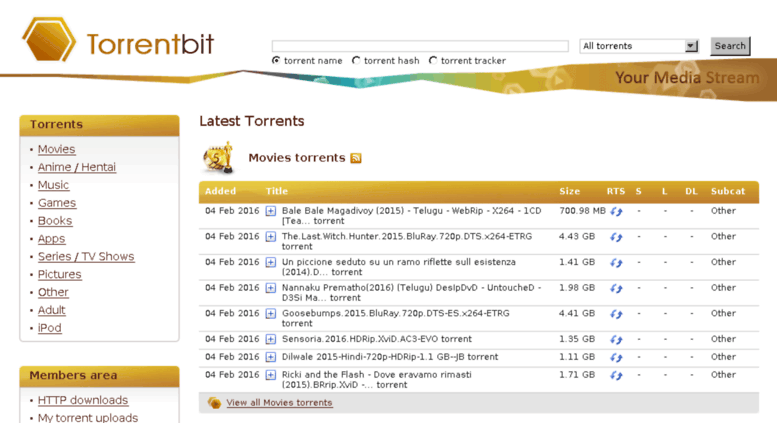Open the Books category link

[x=55, y=220]
